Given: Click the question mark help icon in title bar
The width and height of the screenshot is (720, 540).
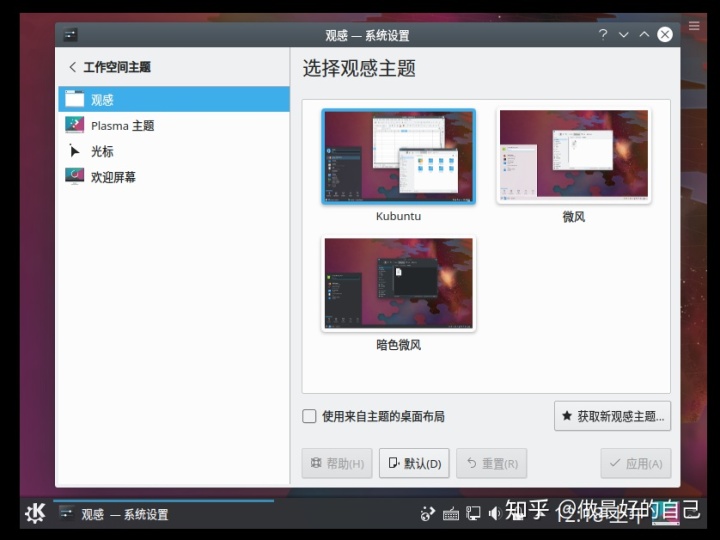Looking at the screenshot, I should (603, 34).
